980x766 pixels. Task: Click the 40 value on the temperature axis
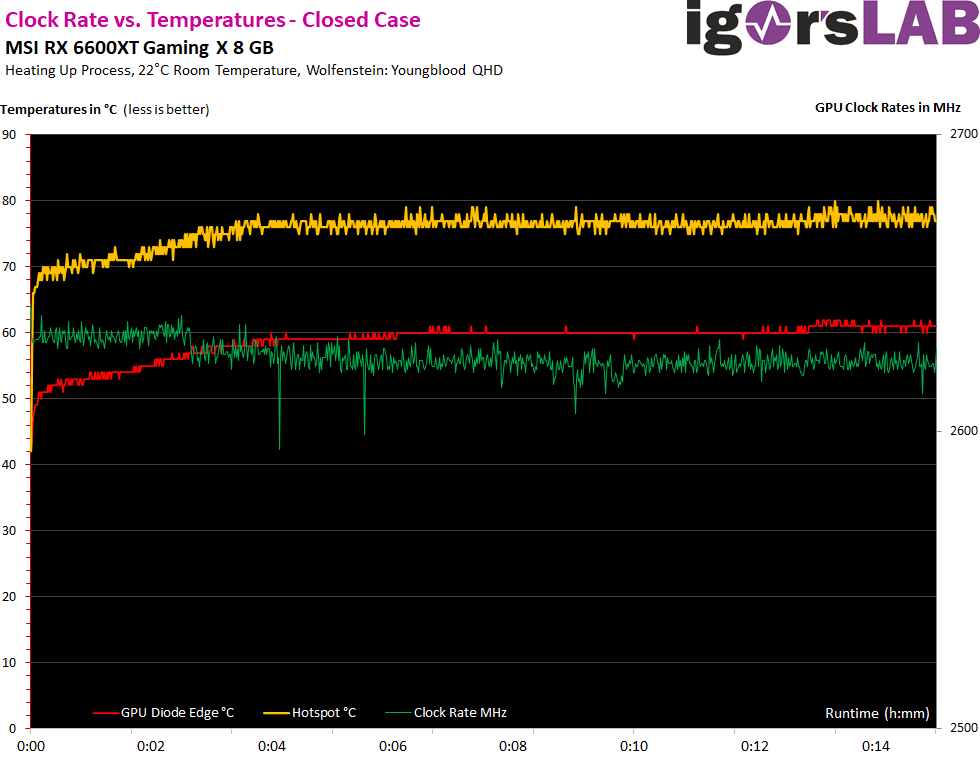[x=9, y=465]
